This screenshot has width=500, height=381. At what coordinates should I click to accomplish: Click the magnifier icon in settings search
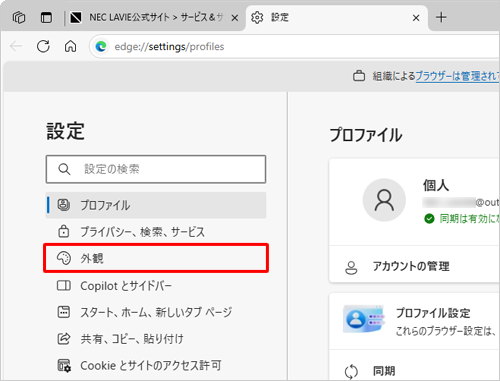tap(64, 169)
